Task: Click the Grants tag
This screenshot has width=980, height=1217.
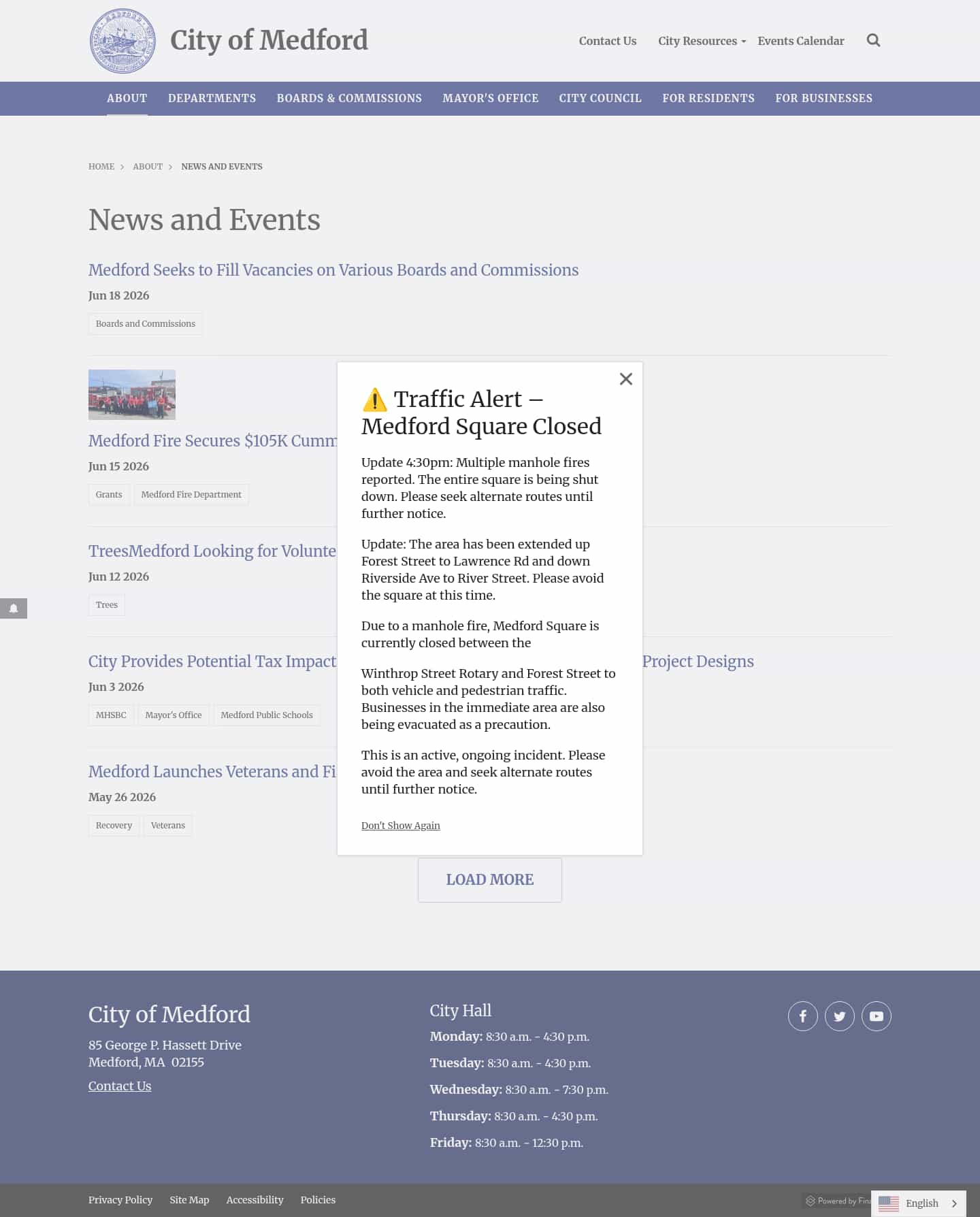Action: point(109,495)
